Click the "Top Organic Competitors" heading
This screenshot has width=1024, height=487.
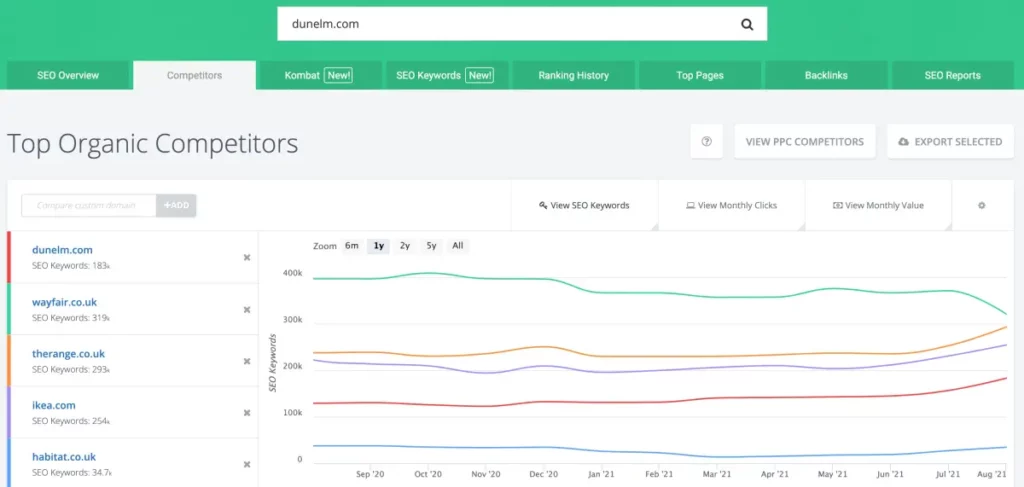152,144
